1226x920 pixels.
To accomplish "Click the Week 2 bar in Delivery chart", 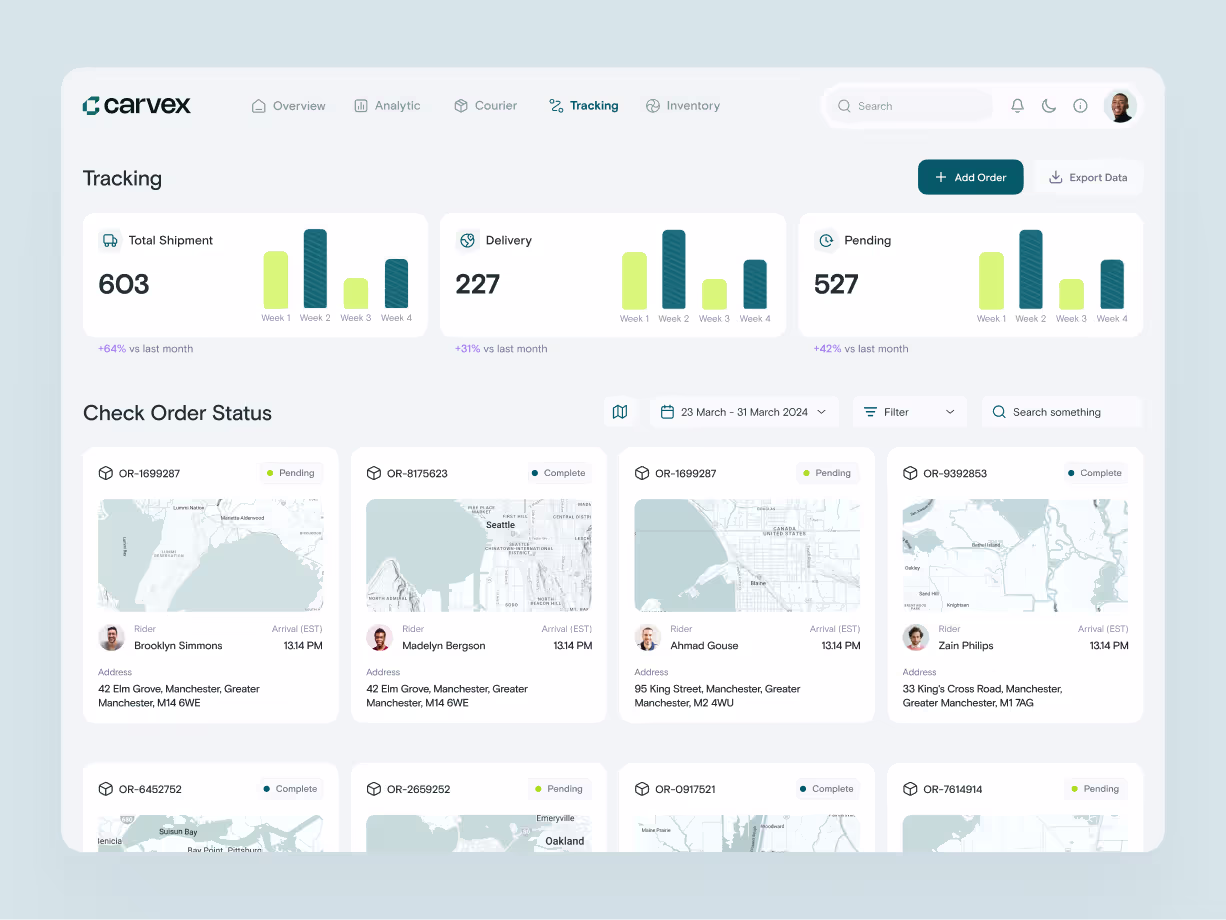I will 673,270.
